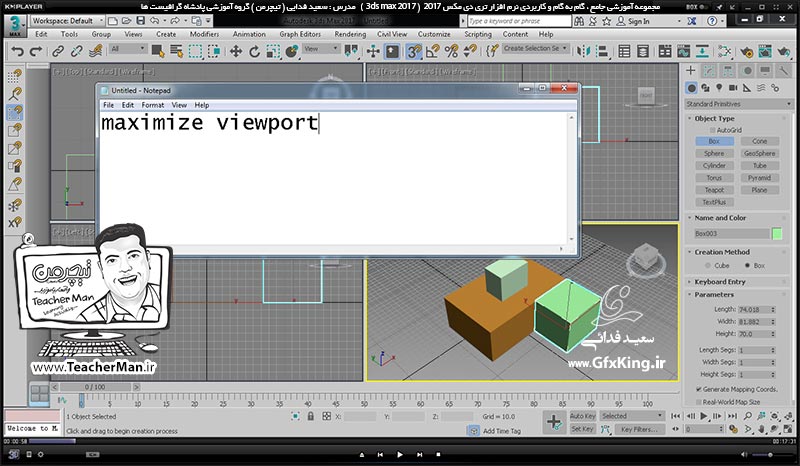Activate the Select and Move tool
800x466 pixels.
236,51
